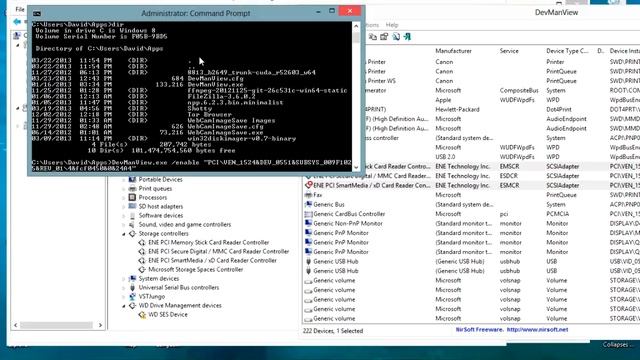640x360 pixels.
Task: Click the ESDCR service cell
Action: click(x=509, y=176)
